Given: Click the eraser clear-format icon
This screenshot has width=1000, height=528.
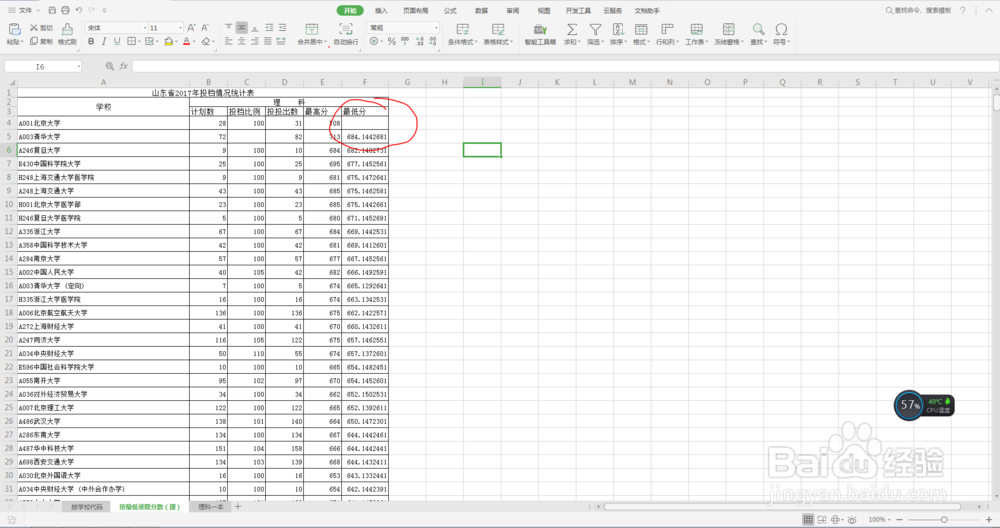Looking at the screenshot, I should (206, 41).
